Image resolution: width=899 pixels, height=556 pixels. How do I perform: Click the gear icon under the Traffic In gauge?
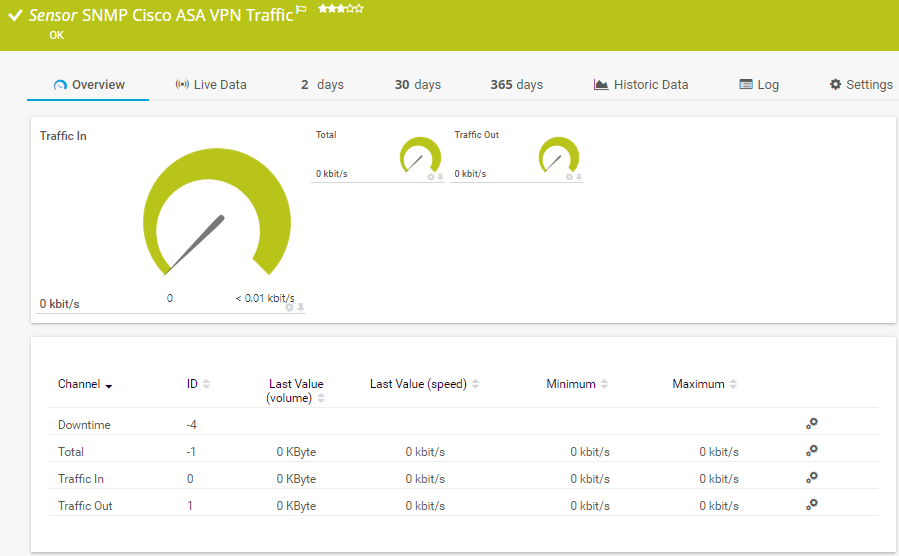(x=290, y=307)
